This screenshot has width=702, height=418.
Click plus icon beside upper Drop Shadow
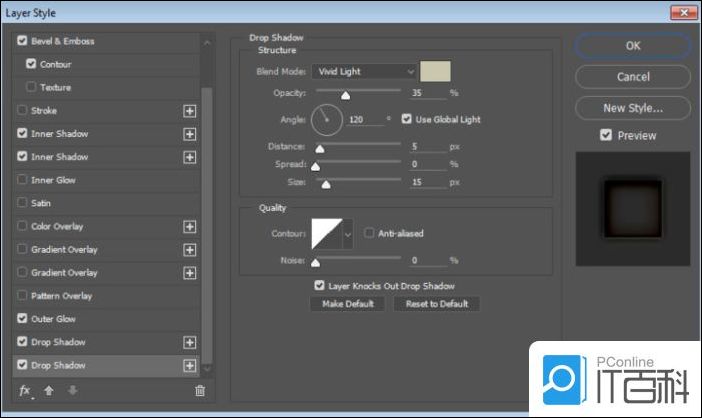[x=190, y=342]
